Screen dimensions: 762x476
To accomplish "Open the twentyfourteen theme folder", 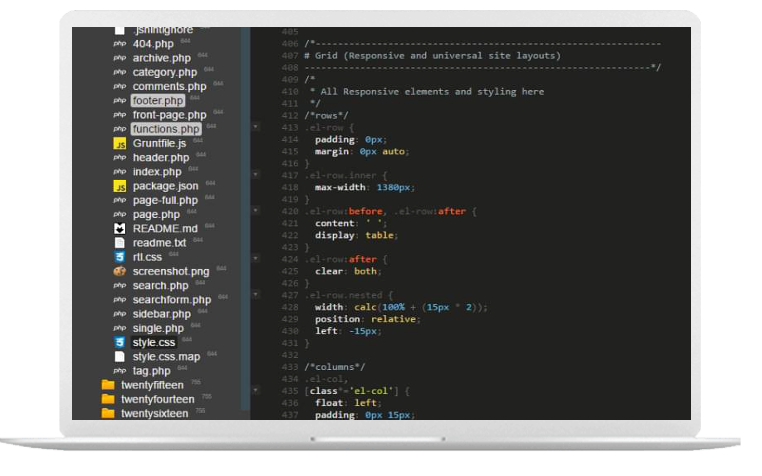I will click(157, 399).
